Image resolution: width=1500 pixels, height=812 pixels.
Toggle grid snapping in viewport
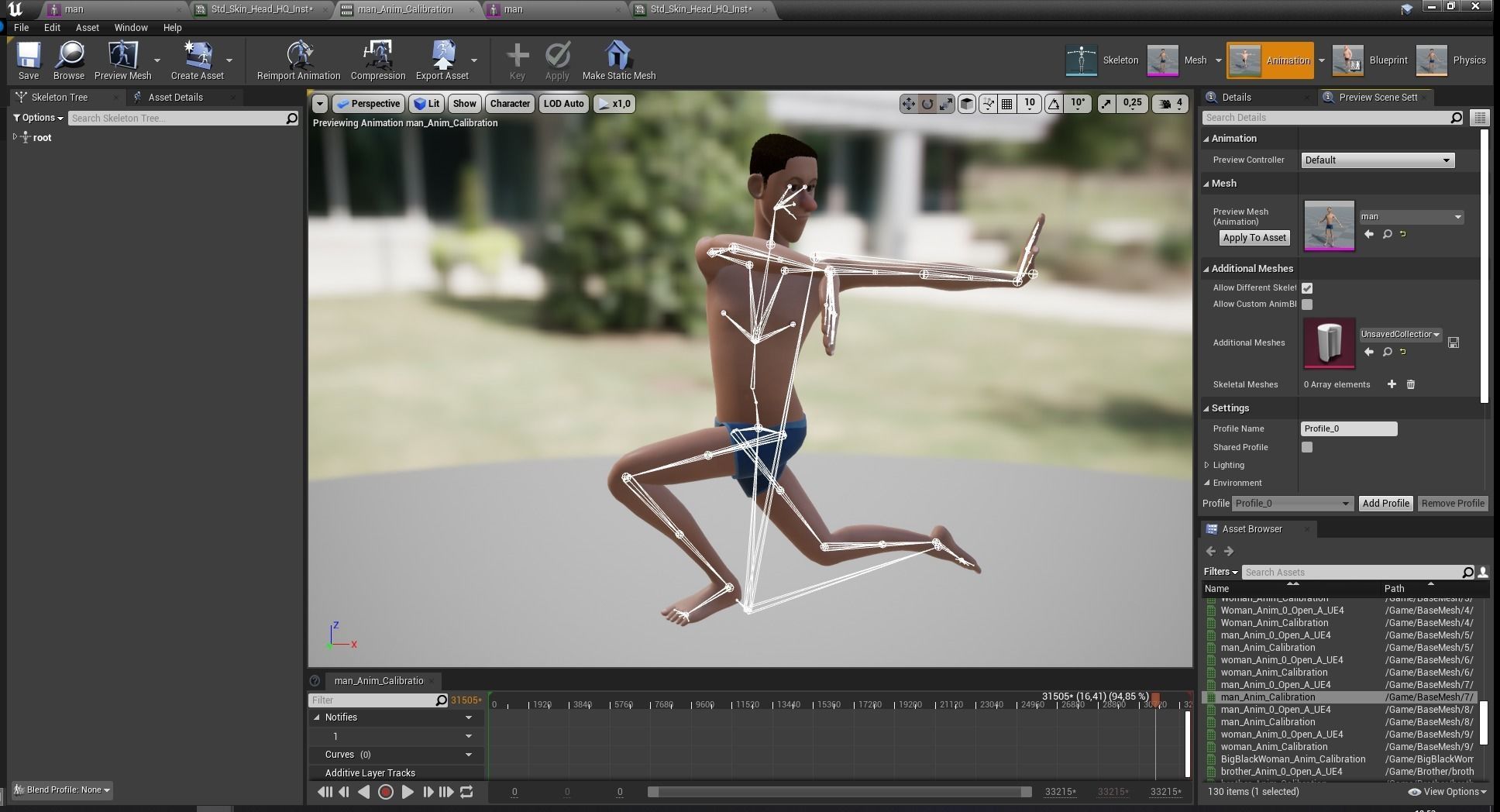click(1006, 104)
